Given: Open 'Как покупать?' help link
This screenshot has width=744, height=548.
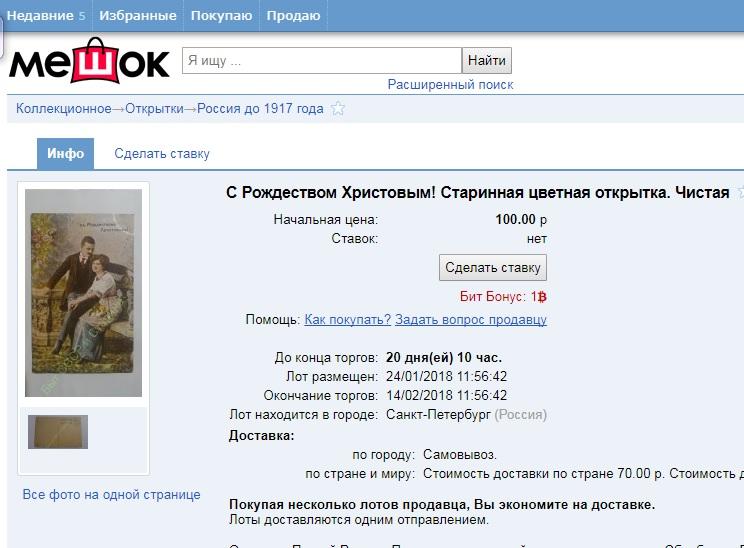Looking at the screenshot, I should pos(347,319).
